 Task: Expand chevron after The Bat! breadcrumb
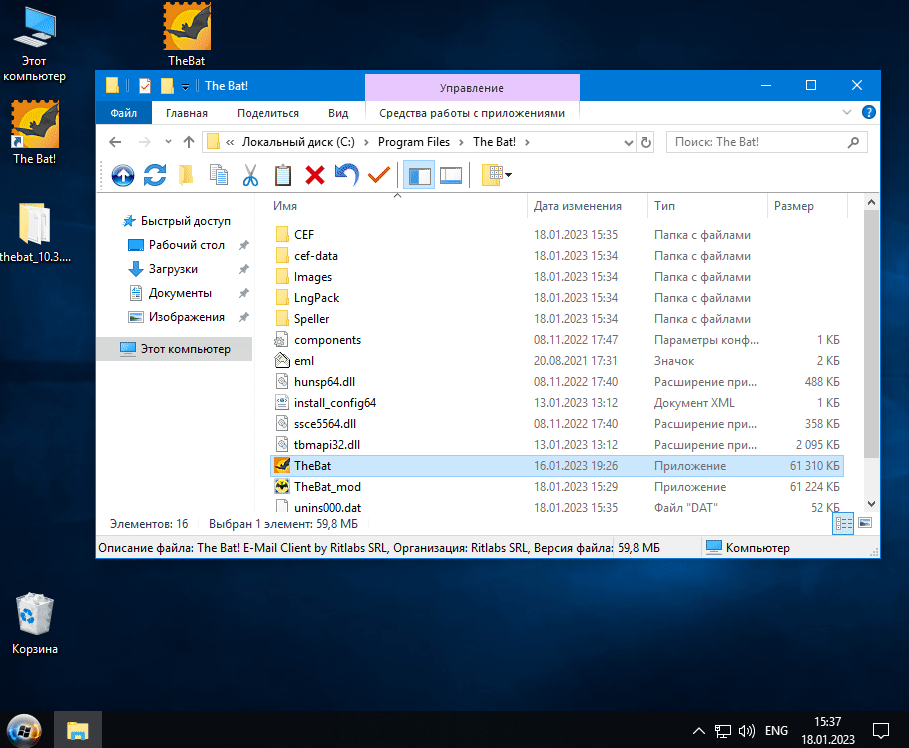(x=527, y=142)
